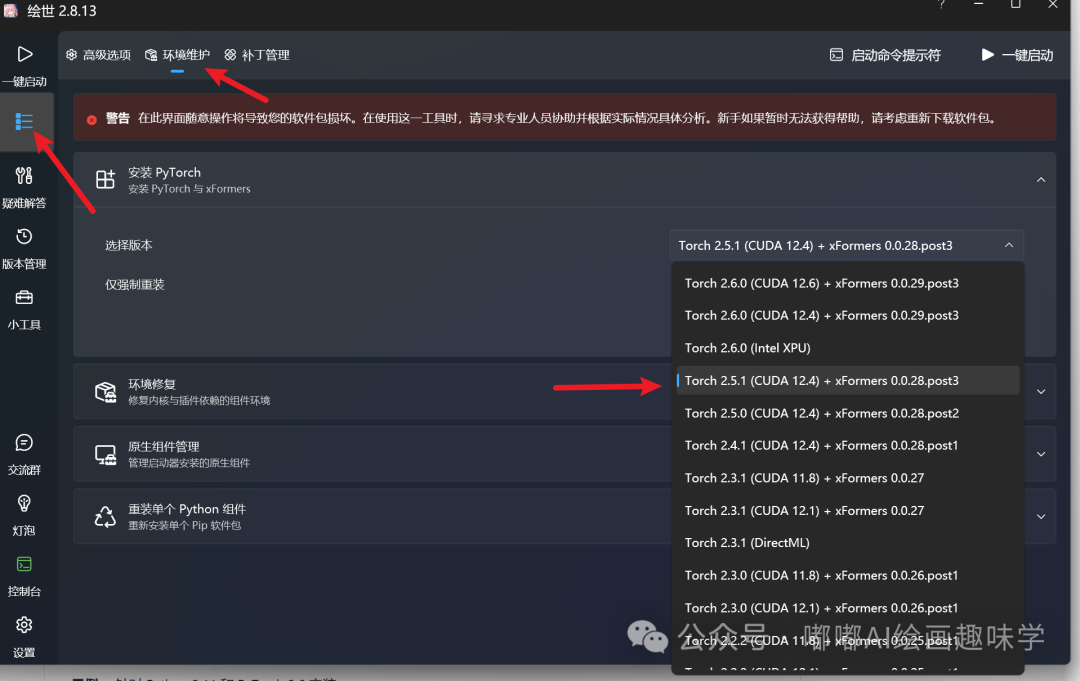This screenshot has height=681, width=1080.
Task: Open 控制台 console icon
Action: coord(24,564)
